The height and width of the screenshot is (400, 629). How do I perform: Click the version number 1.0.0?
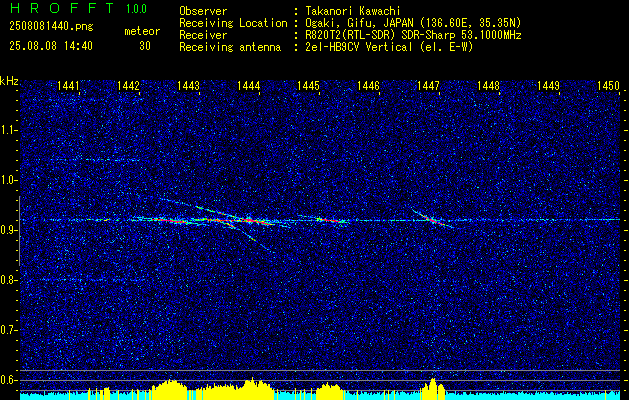pyautogui.click(x=136, y=9)
